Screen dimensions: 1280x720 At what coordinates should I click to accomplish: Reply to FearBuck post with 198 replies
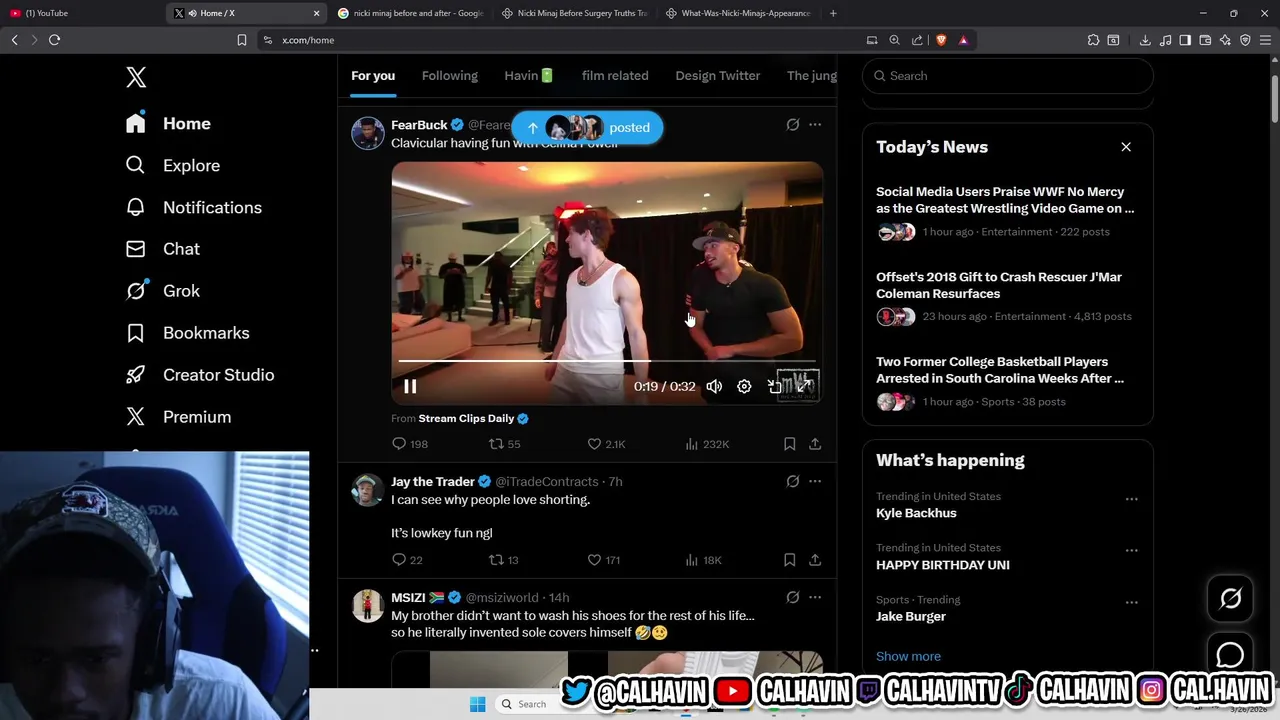tap(410, 444)
